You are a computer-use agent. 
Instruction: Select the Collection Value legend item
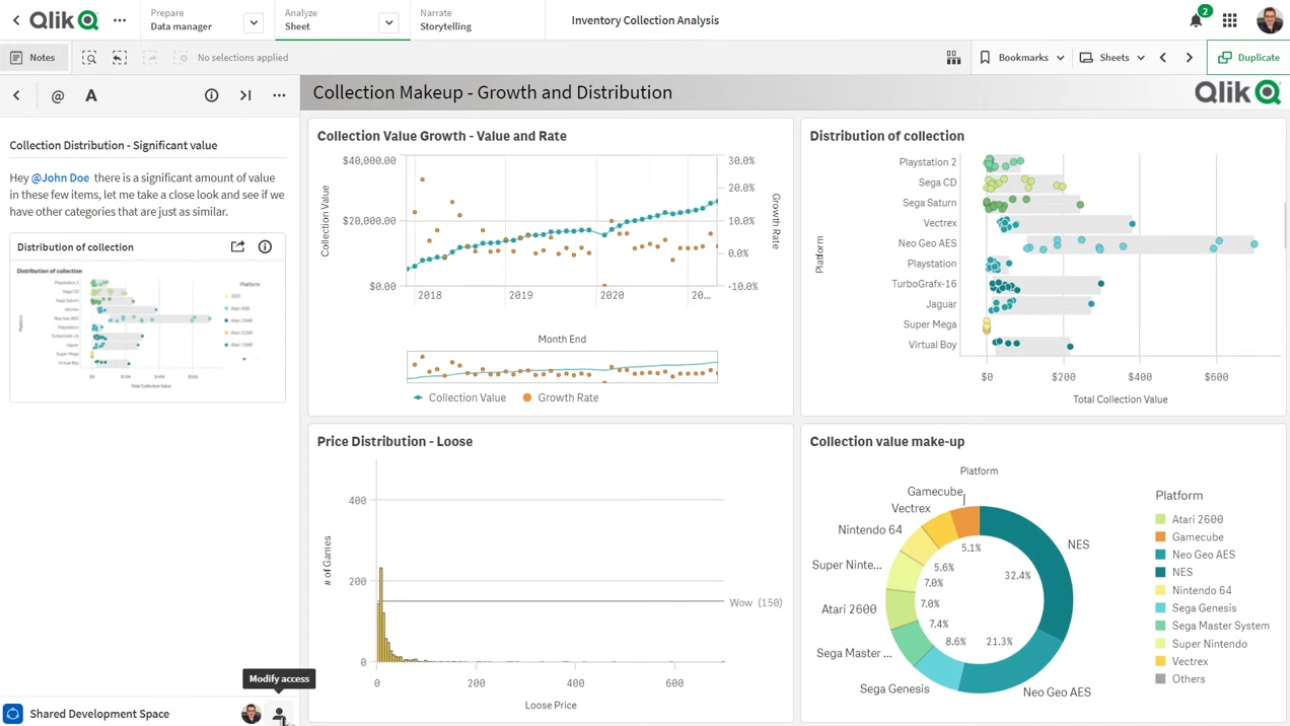tap(460, 397)
